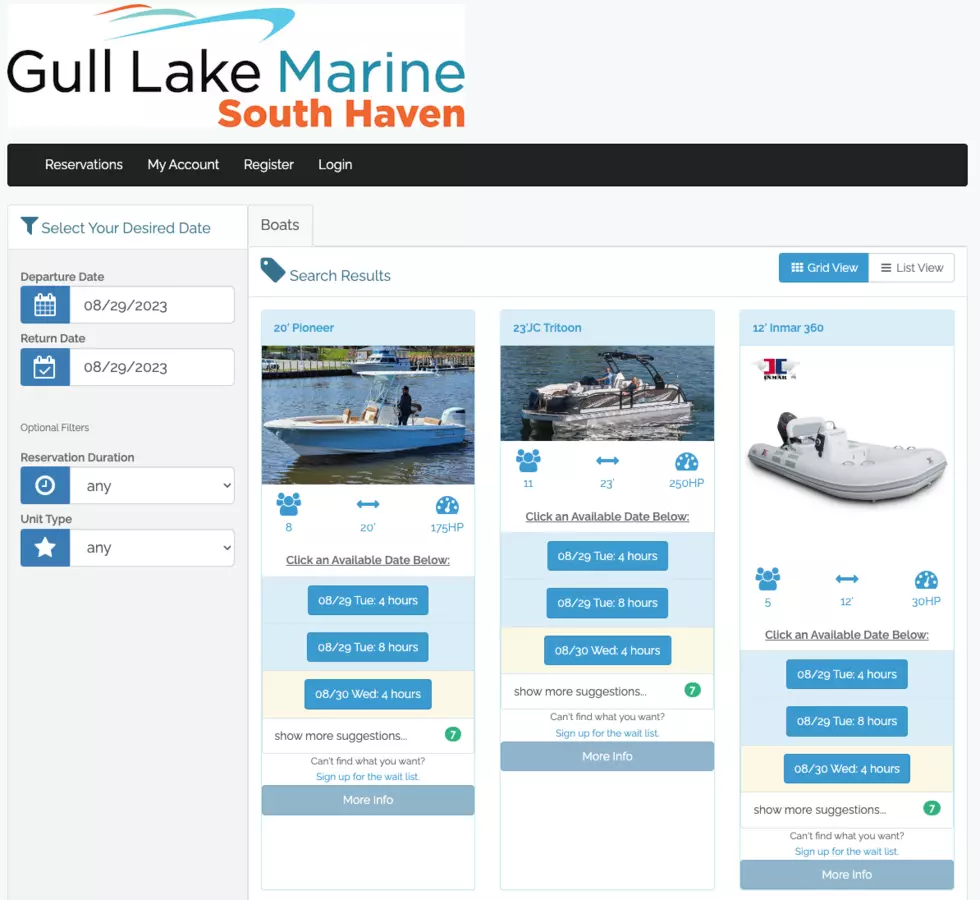Open the Unit Type dropdown
The image size is (980, 900).
[x=152, y=548]
